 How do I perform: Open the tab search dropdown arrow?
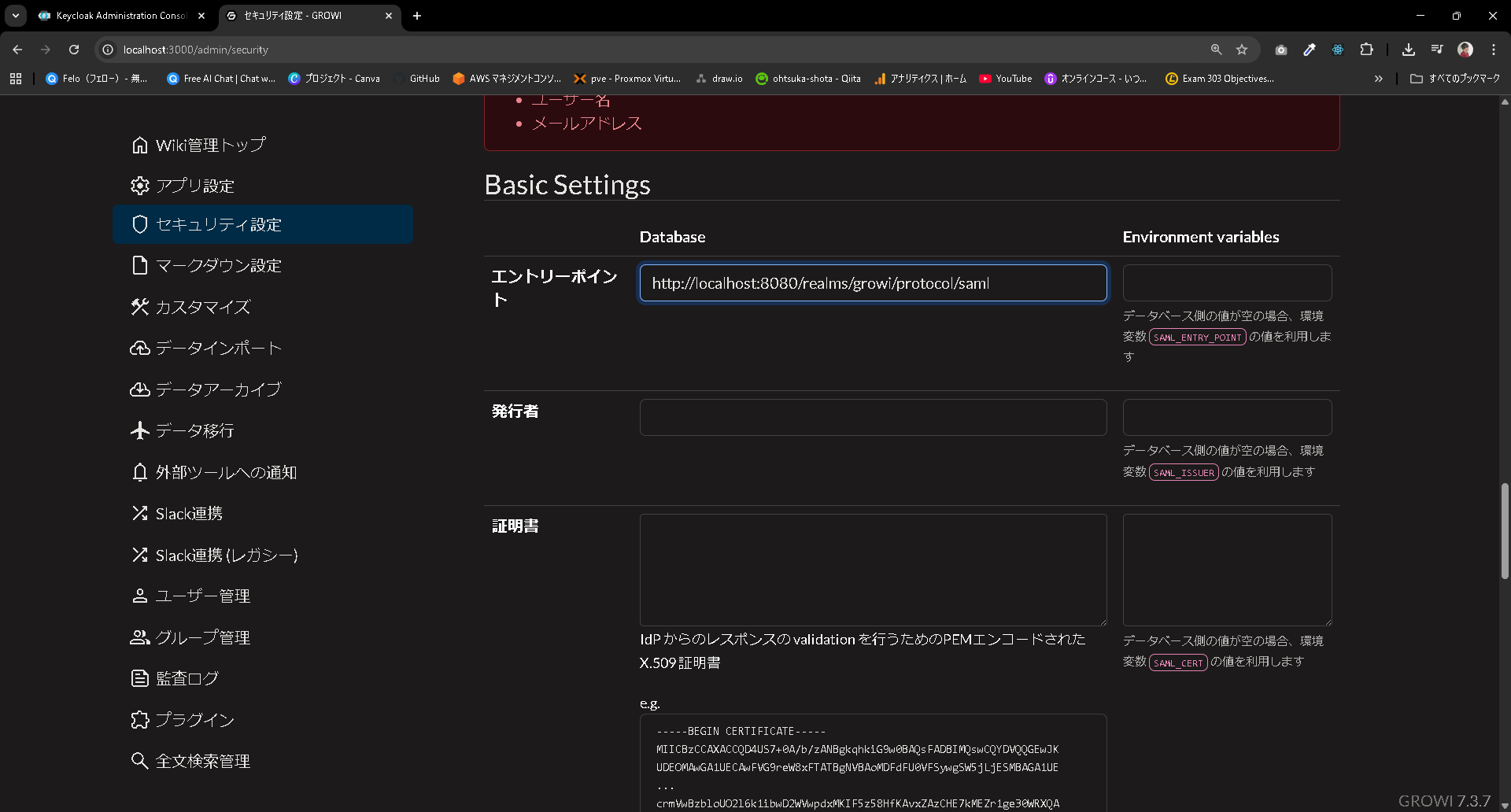(x=16, y=16)
